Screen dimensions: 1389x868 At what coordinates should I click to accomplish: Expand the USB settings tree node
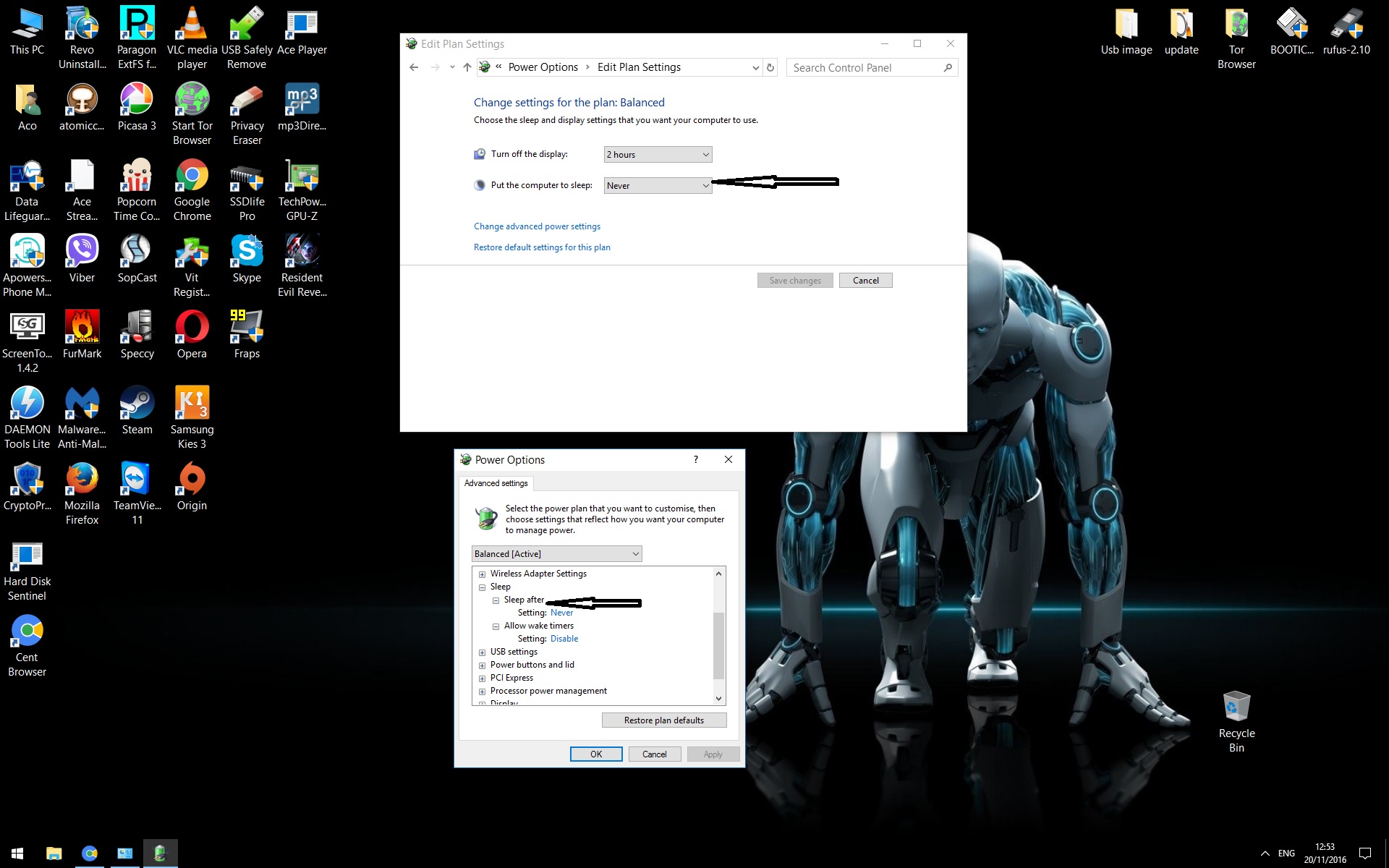click(482, 652)
